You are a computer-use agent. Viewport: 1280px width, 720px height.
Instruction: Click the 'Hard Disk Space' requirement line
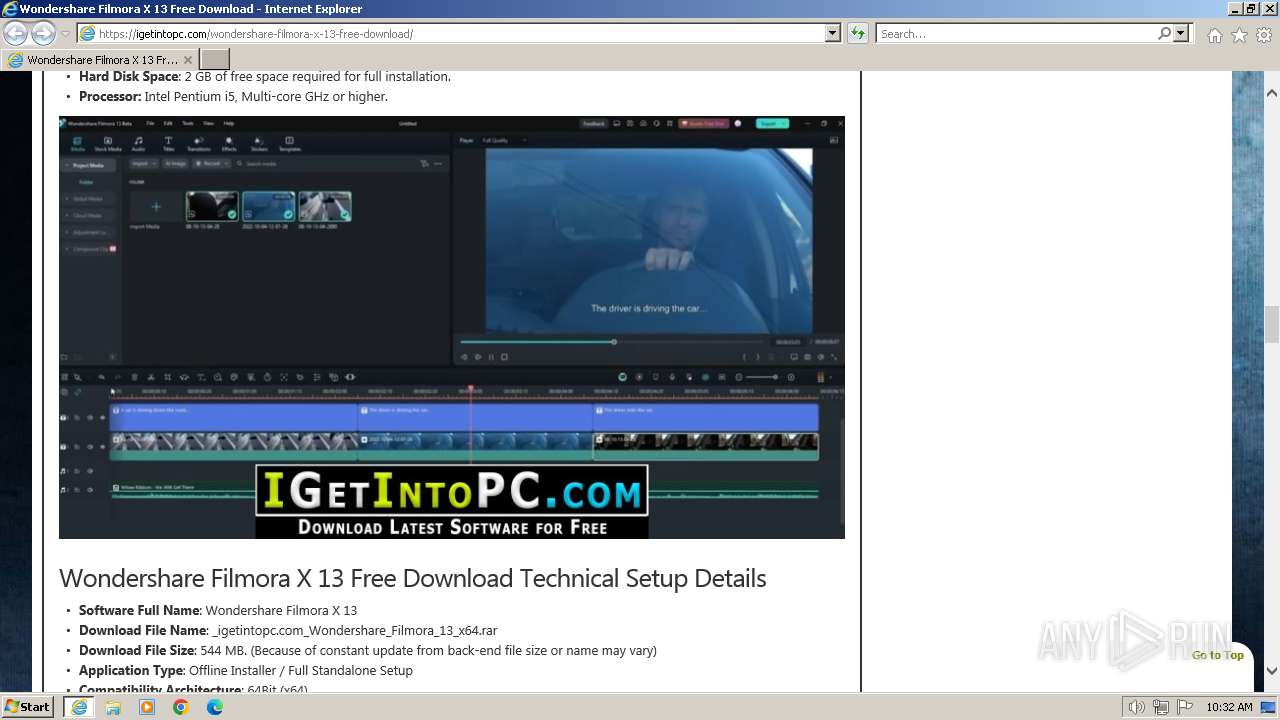pos(265,77)
